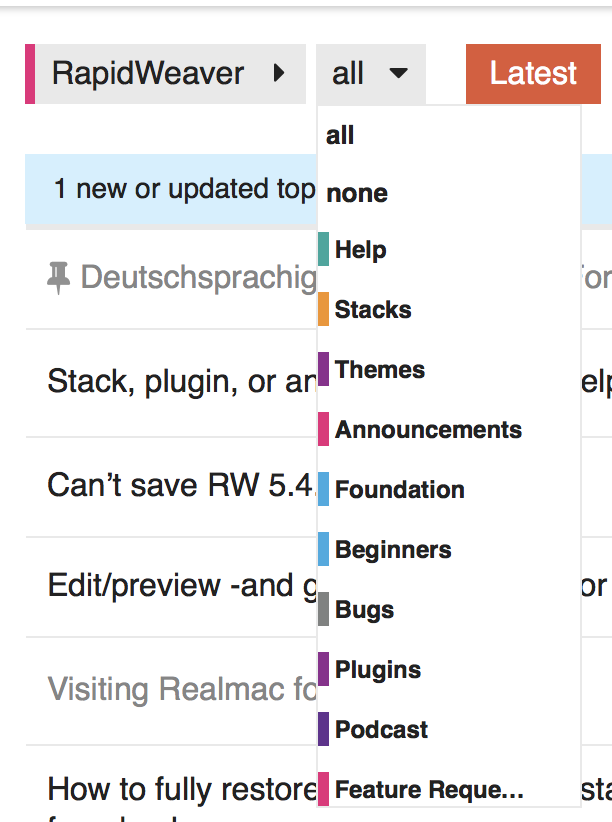The image size is (612, 822).
Task: Choose the Beginners subcategory
Action: coord(393,550)
